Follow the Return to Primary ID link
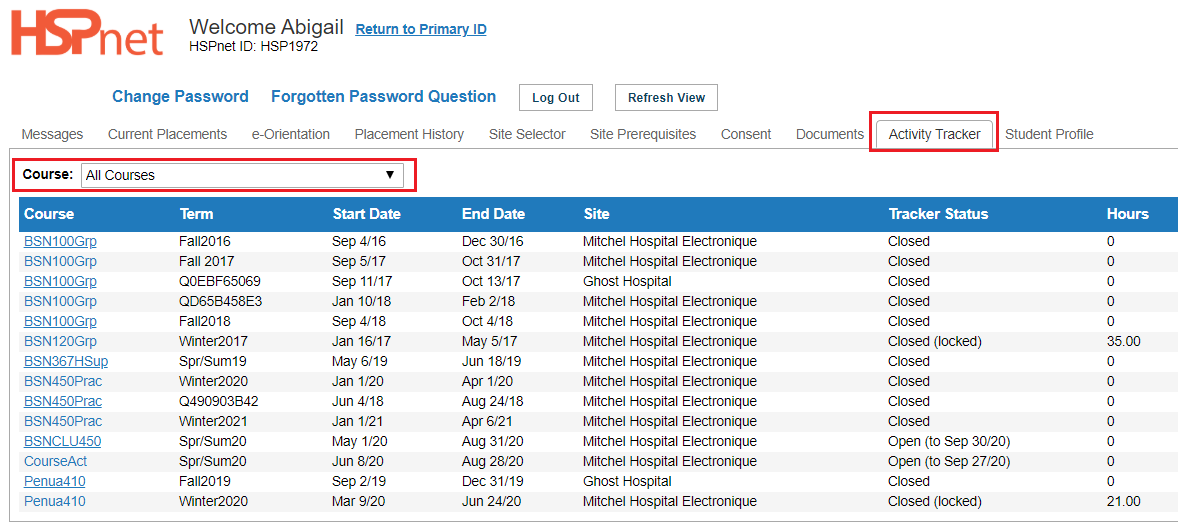This screenshot has width=1178, height=522. 421,29
